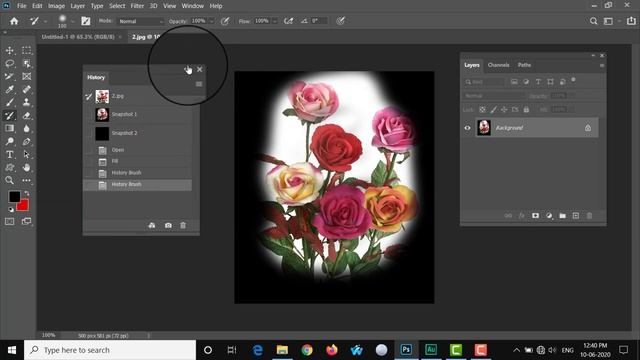640x360 pixels.
Task: Create new group folder icon in Layers
Action: coord(562,216)
